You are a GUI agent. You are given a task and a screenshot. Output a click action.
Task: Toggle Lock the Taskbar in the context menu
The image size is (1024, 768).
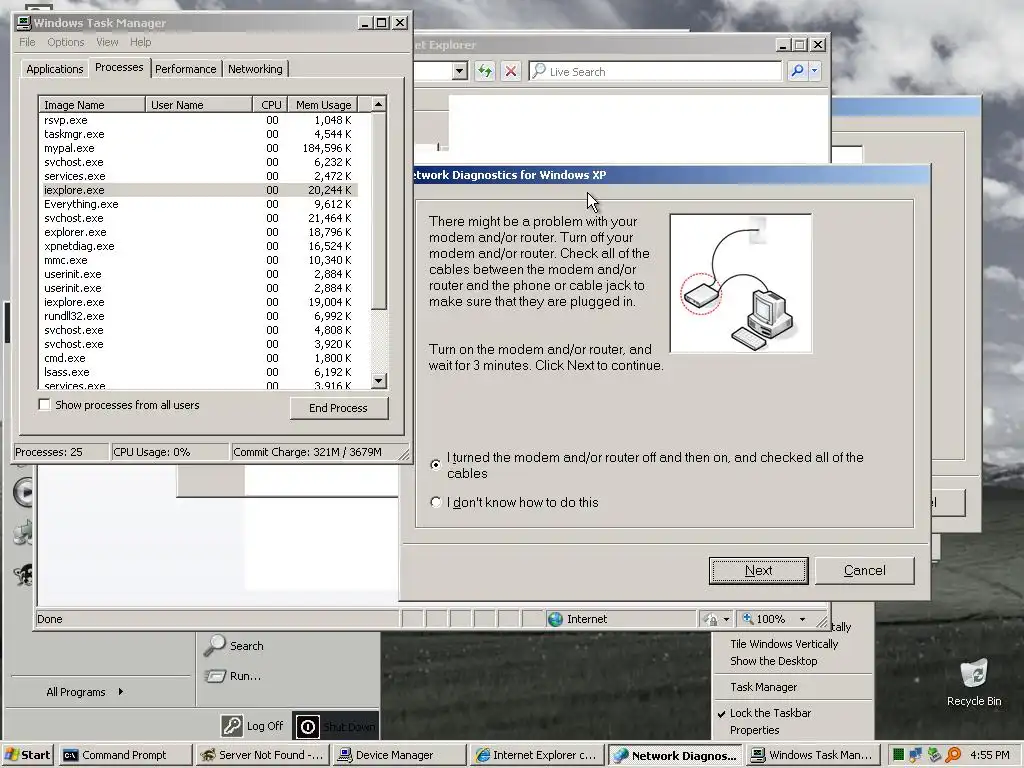coord(770,713)
